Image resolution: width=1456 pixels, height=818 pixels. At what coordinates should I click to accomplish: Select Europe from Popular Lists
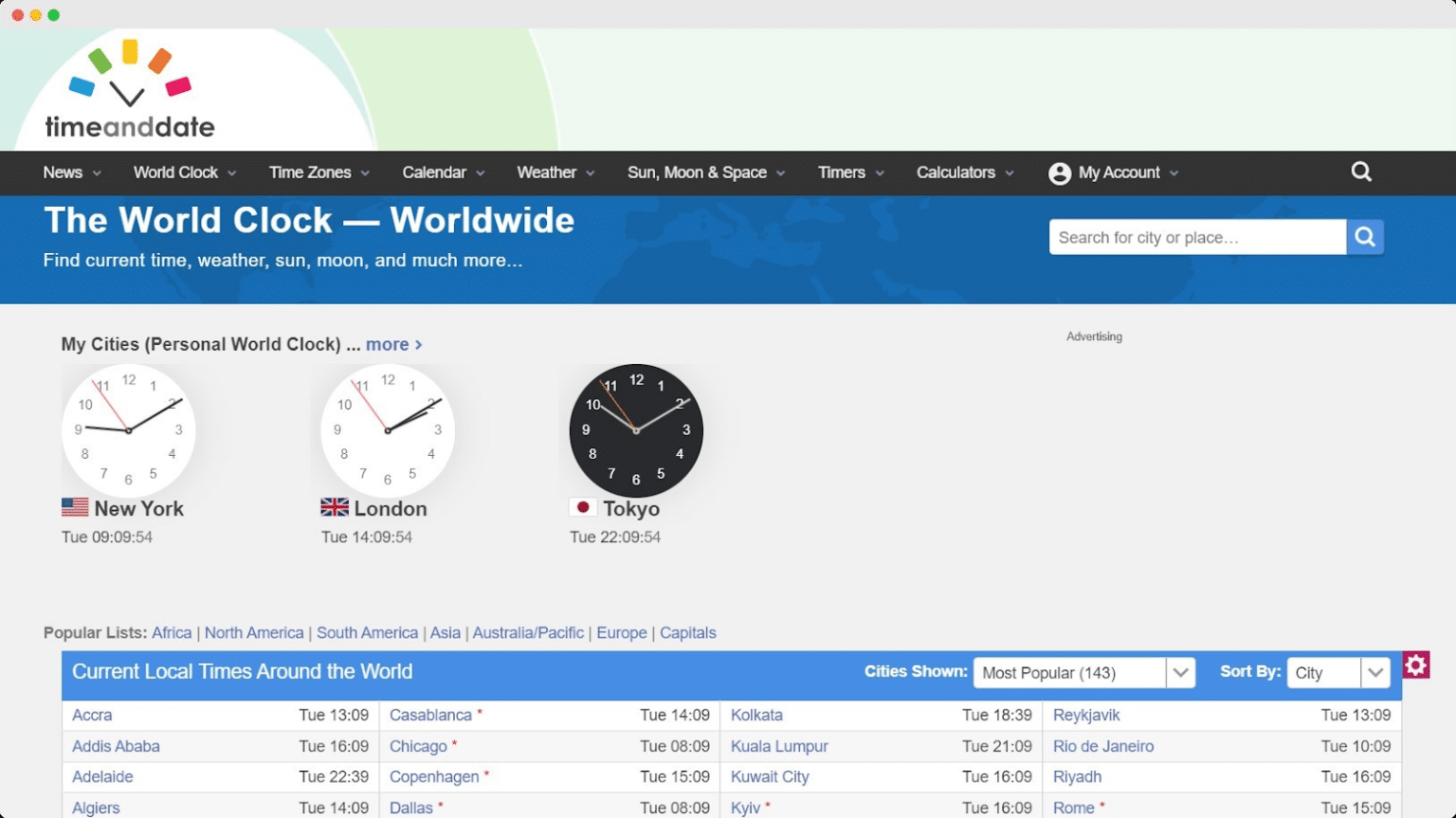point(621,632)
